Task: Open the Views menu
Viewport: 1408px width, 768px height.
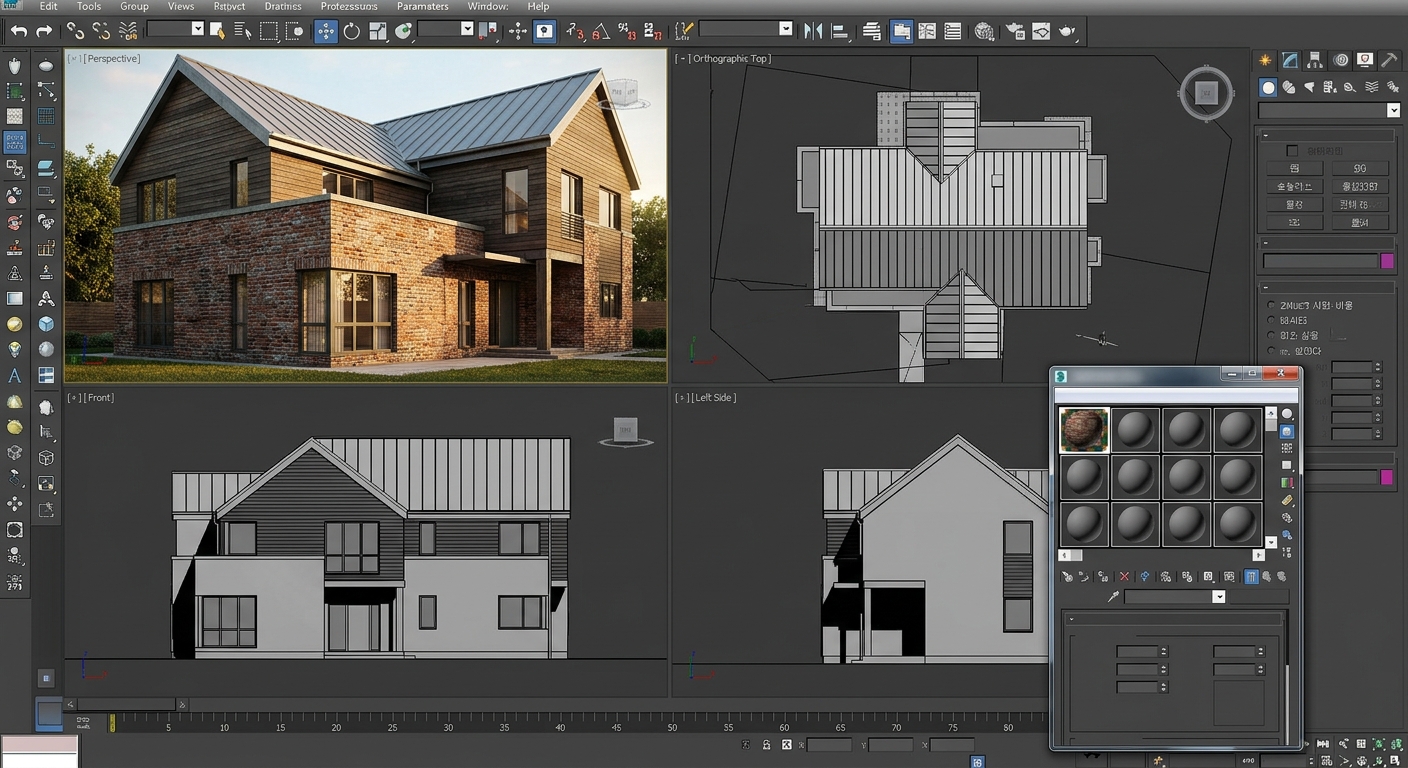Action: coord(180,6)
